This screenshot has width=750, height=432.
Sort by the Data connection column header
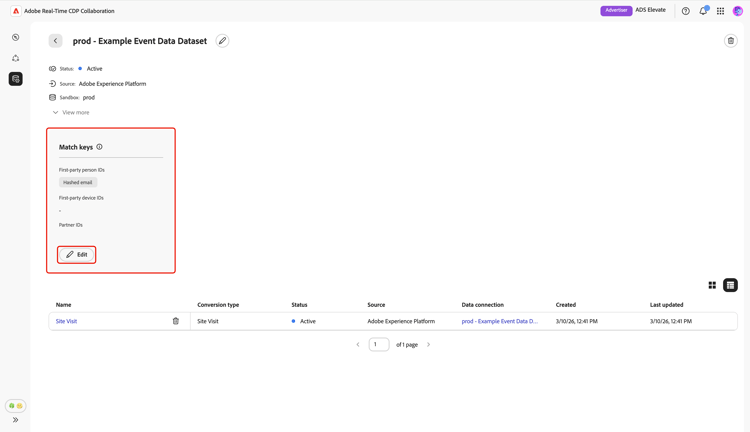(483, 305)
